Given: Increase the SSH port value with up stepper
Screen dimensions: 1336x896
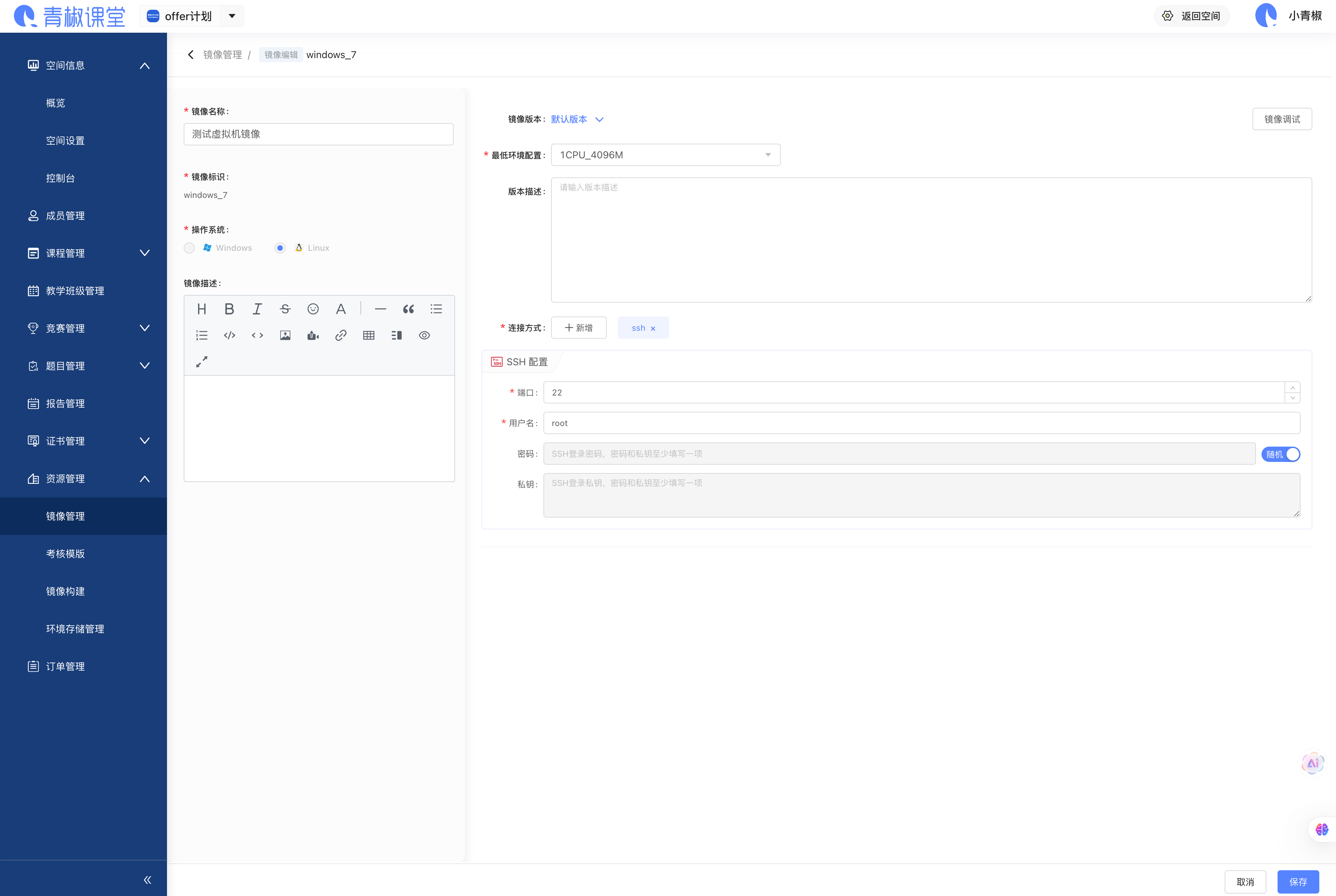Looking at the screenshot, I should [x=1293, y=387].
